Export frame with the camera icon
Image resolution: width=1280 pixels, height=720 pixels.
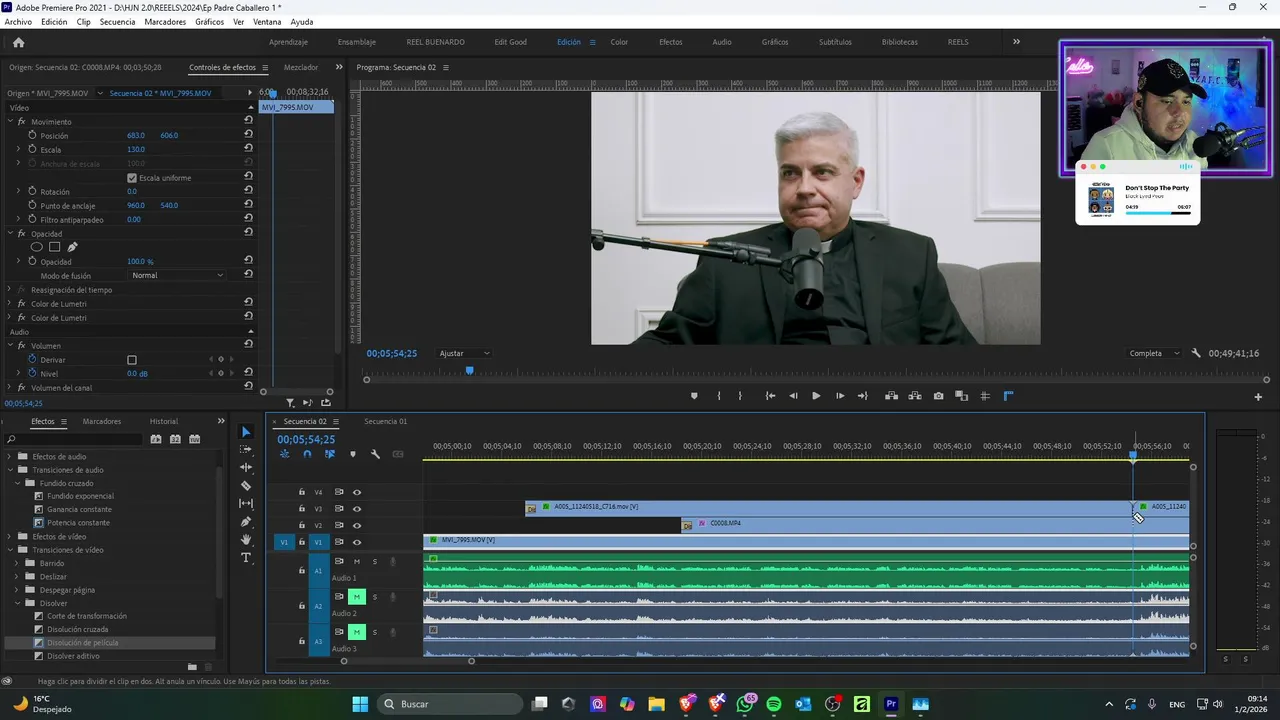(x=938, y=396)
